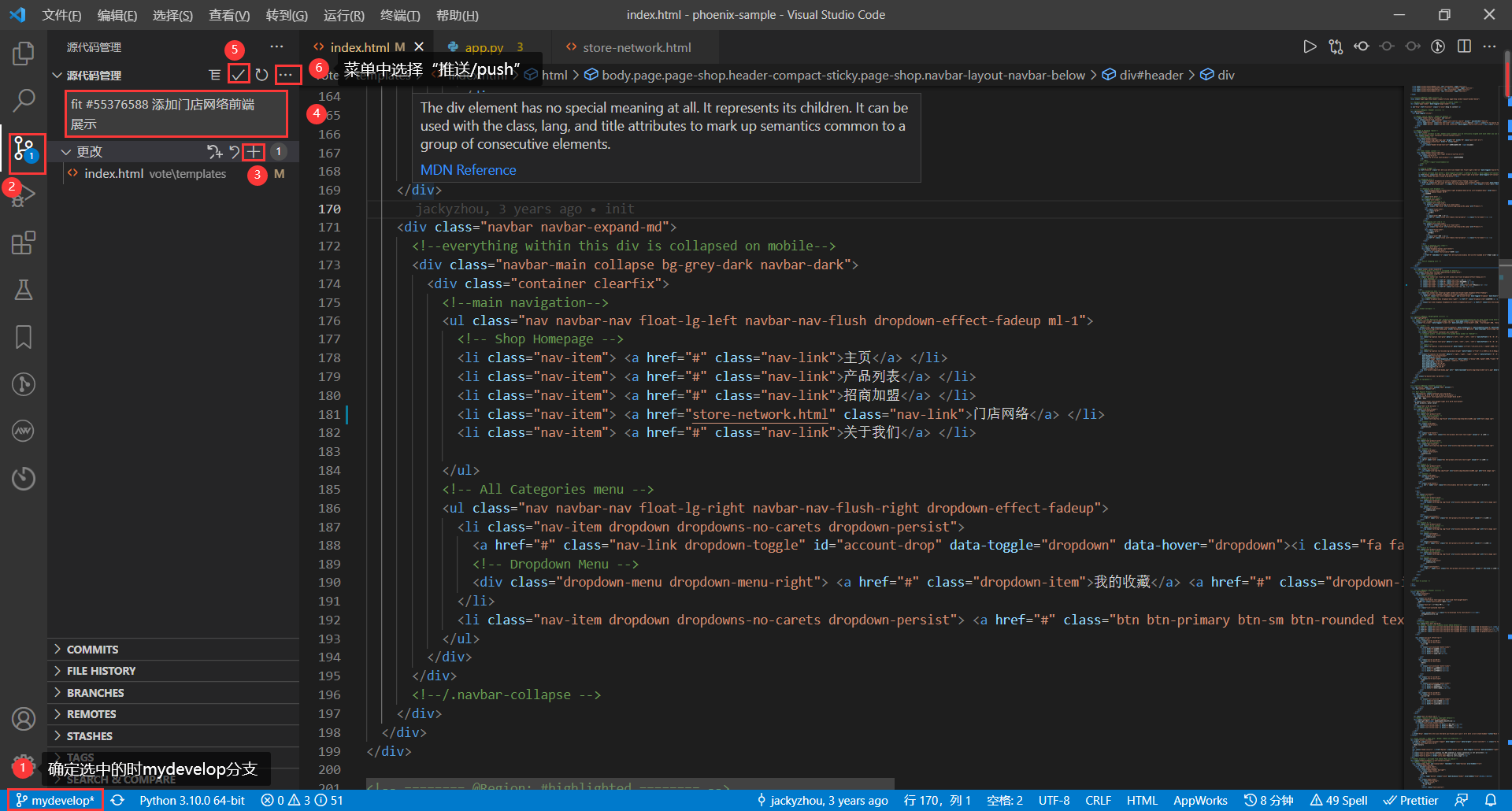Viewport: 1512px width, 811px height.
Task: Stage all changes with the plus icon
Action: click(x=253, y=152)
